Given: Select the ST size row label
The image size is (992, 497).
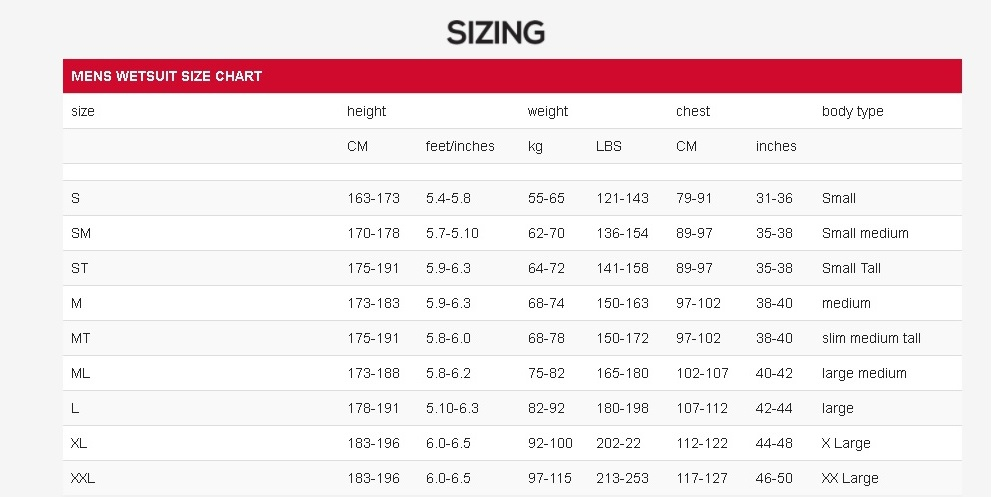Looking at the screenshot, I should pyautogui.click(x=80, y=268).
